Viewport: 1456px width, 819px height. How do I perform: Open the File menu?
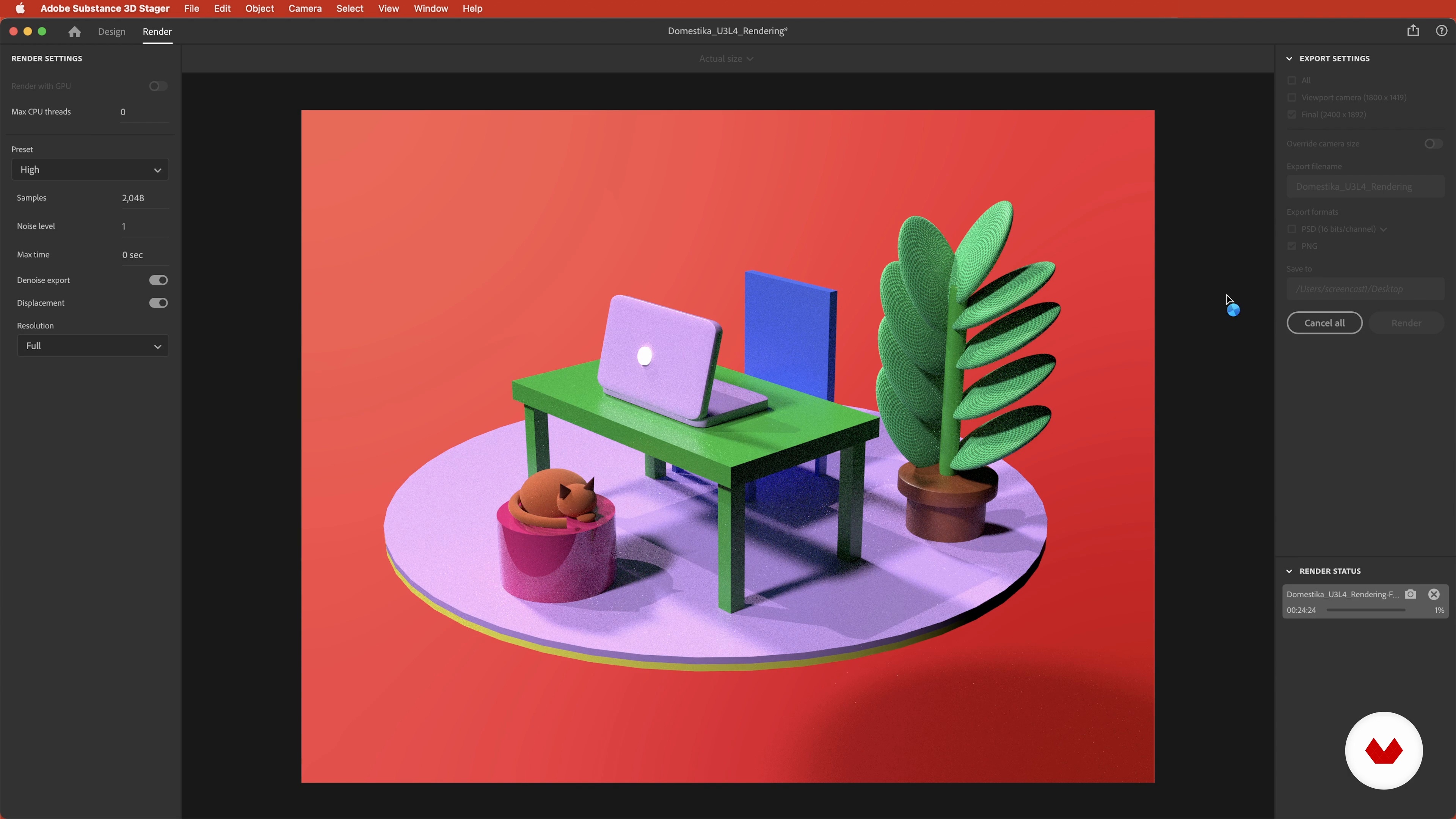[191, 8]
